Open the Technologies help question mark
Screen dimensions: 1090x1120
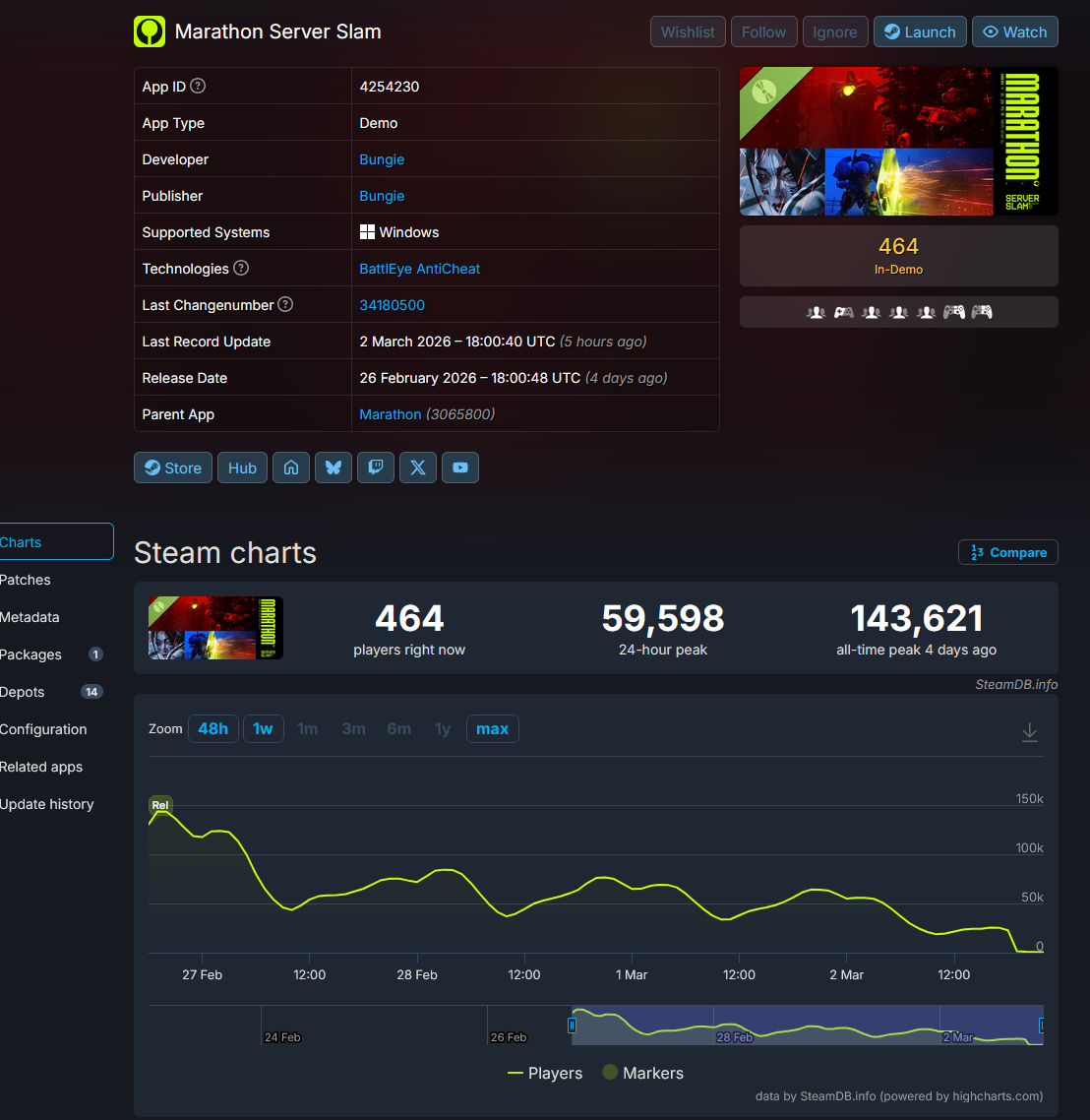point(241,268)
